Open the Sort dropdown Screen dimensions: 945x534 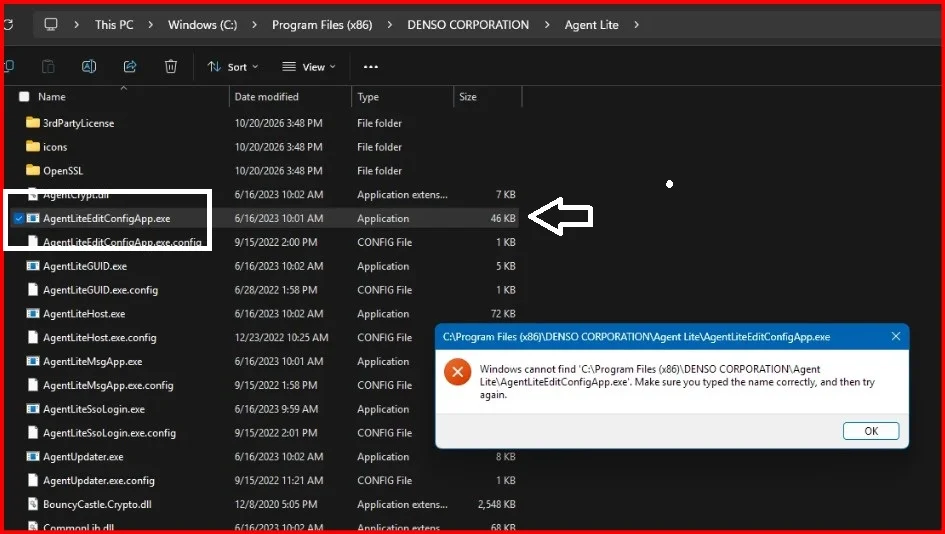click(233, 67)
